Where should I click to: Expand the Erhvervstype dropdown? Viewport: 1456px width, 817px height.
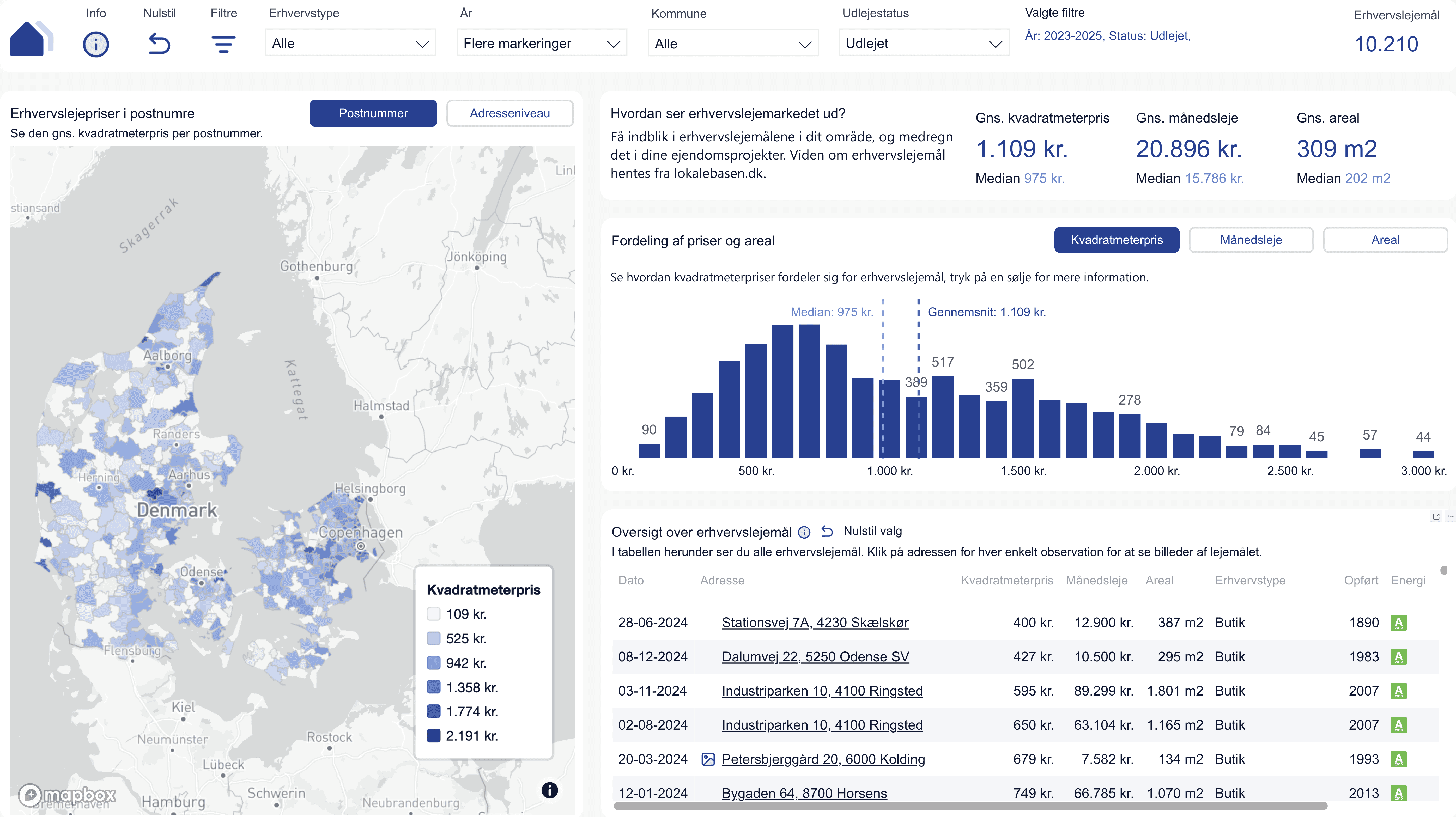(350, 44)
